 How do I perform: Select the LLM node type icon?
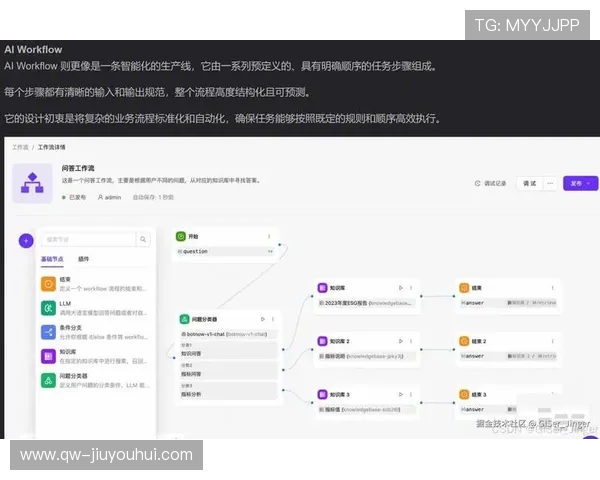(x=48, y=308)
